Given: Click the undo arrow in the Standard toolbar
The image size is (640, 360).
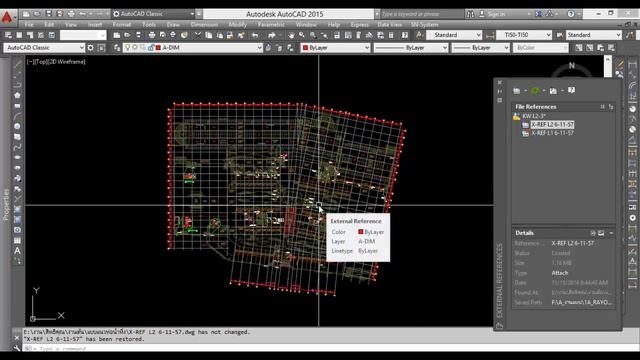Looking at the screenshot, I should (x=255, y=35).
